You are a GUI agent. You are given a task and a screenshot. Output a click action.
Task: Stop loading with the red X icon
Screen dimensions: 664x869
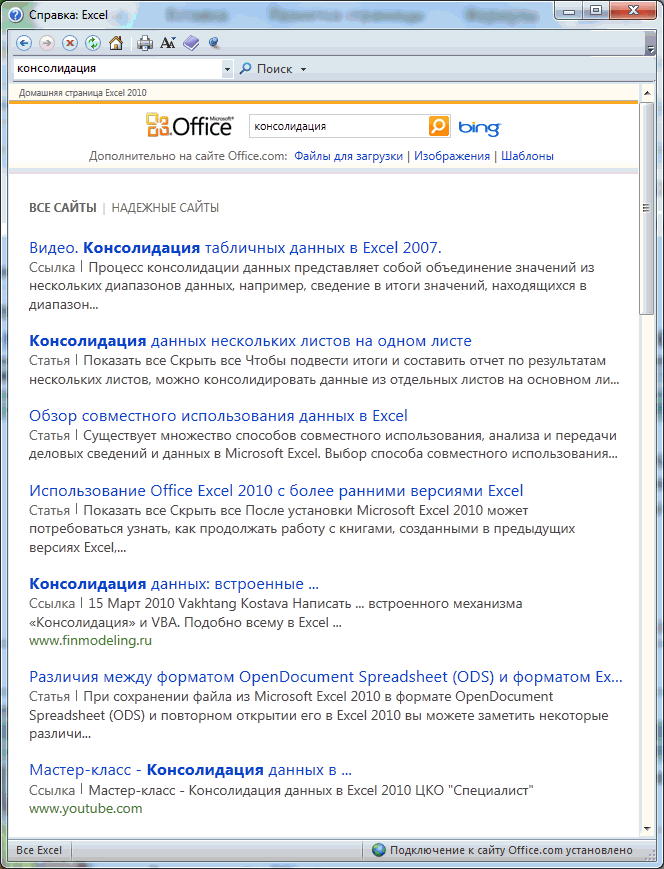click(x=70, y=43)
